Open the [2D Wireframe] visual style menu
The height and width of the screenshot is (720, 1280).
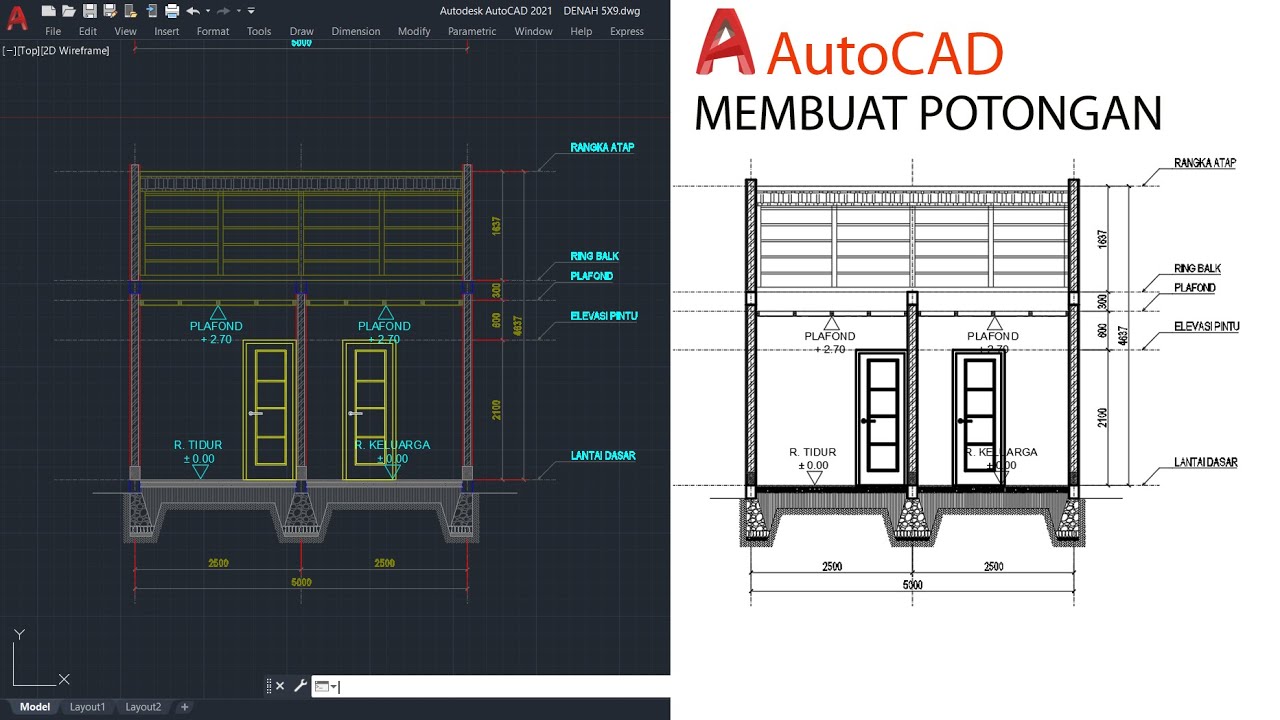[76, 50]
